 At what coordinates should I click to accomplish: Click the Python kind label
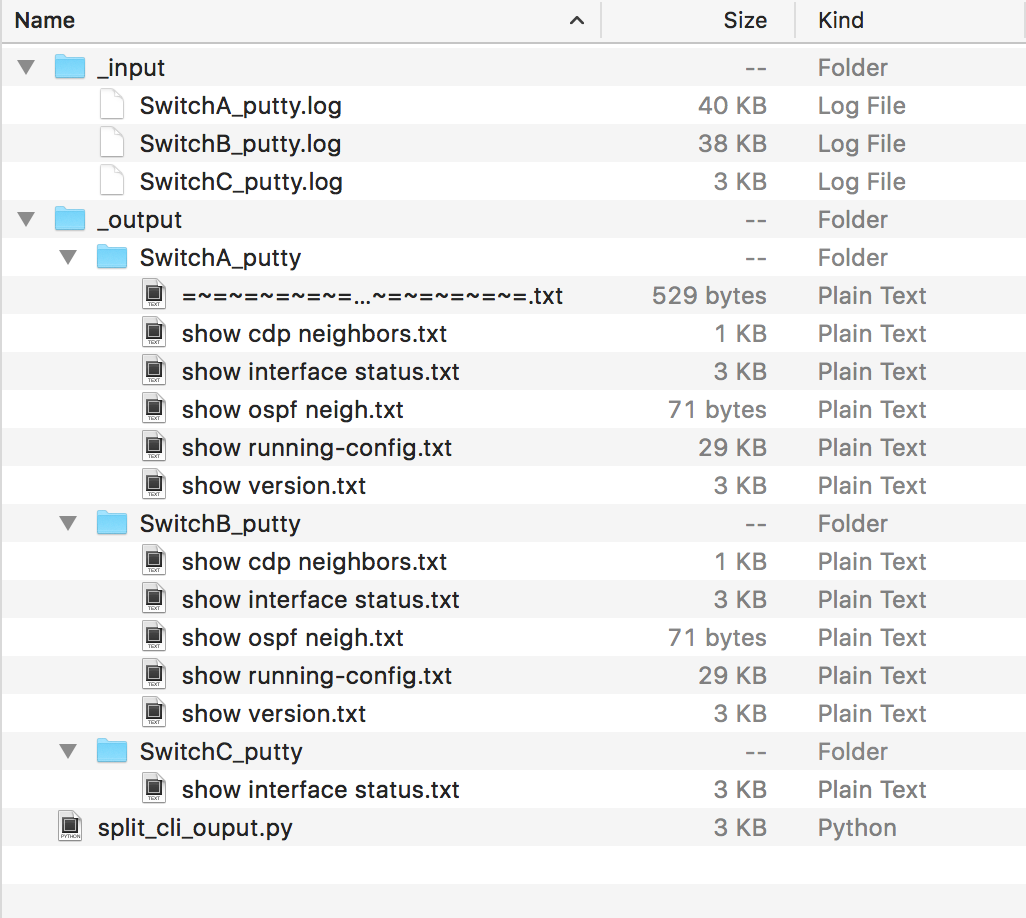pyautogui.click(x=857, y=828)
